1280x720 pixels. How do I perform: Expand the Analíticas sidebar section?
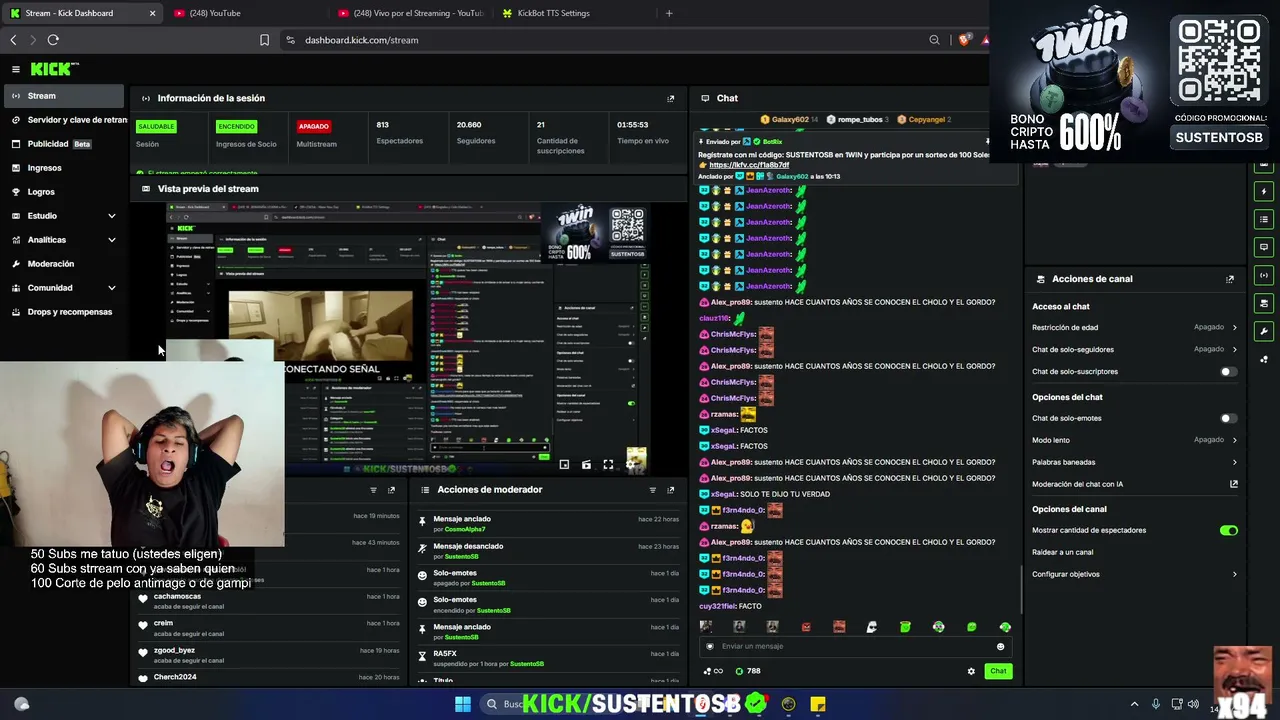point(64,240)
